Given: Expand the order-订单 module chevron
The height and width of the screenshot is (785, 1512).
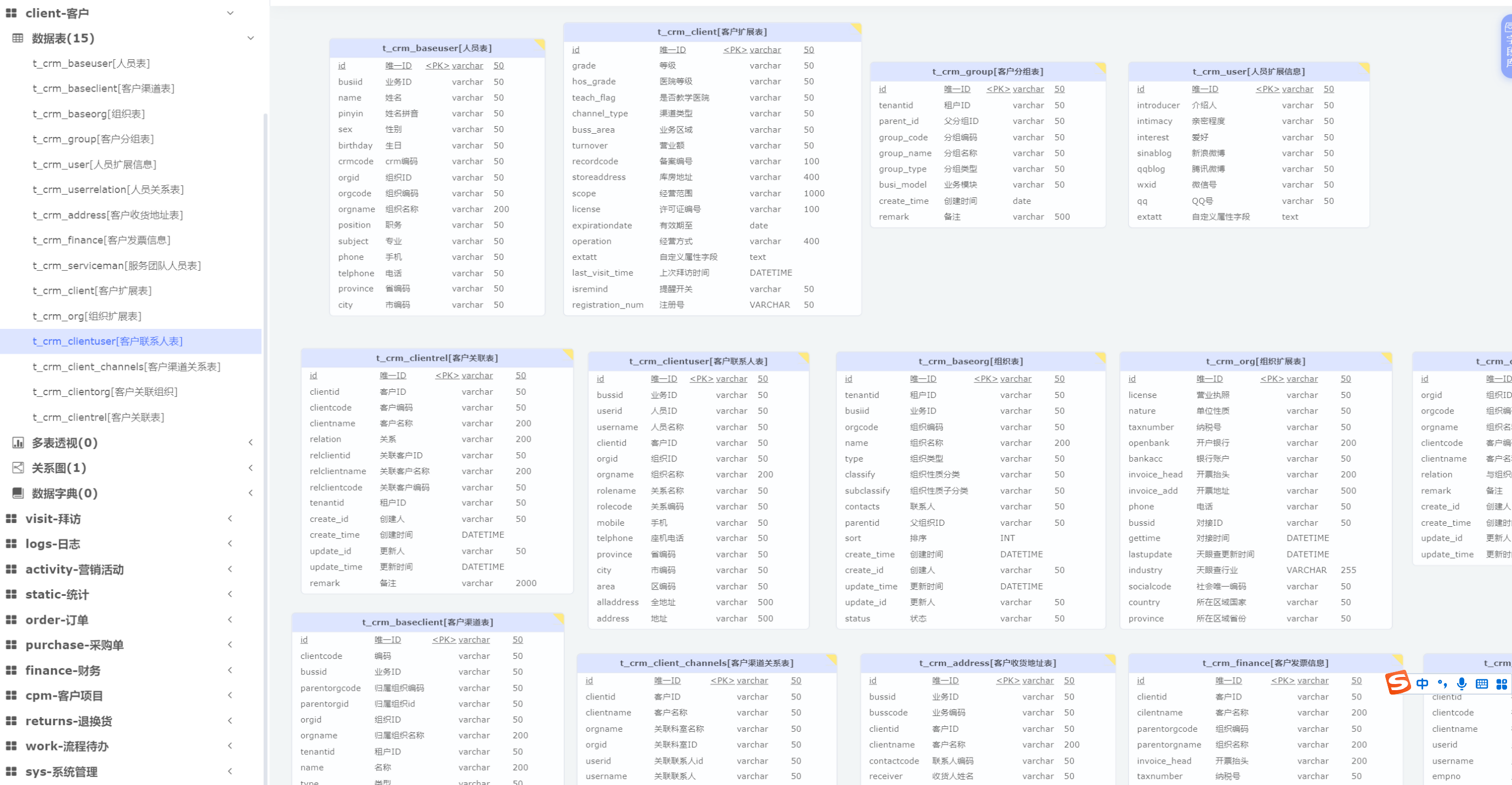Looking at the screenshot, I should (x=230, y=619).
